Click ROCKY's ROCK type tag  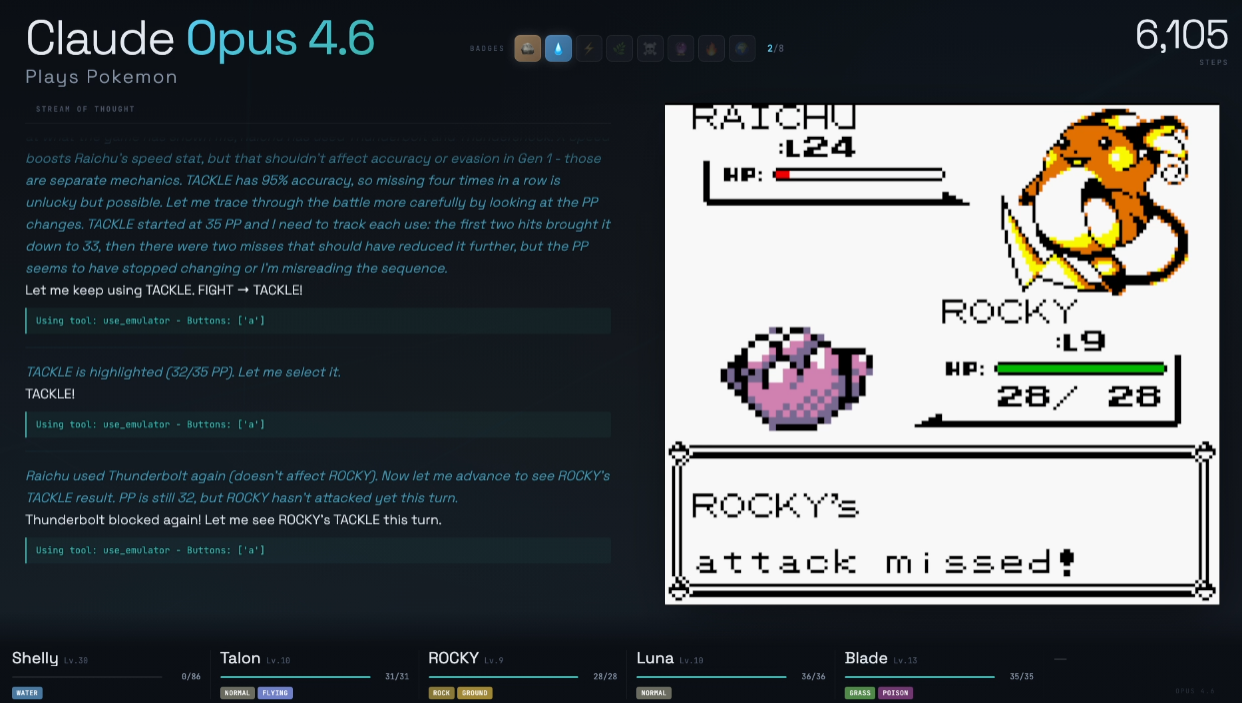coord(441,692)
